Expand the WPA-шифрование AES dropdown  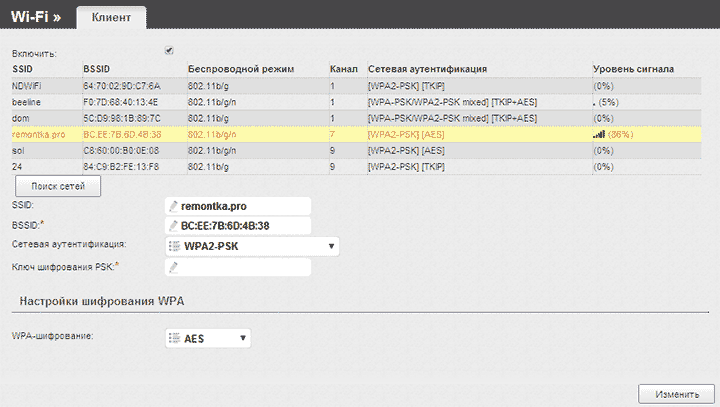pyautogui.click(x=208, y=339)
